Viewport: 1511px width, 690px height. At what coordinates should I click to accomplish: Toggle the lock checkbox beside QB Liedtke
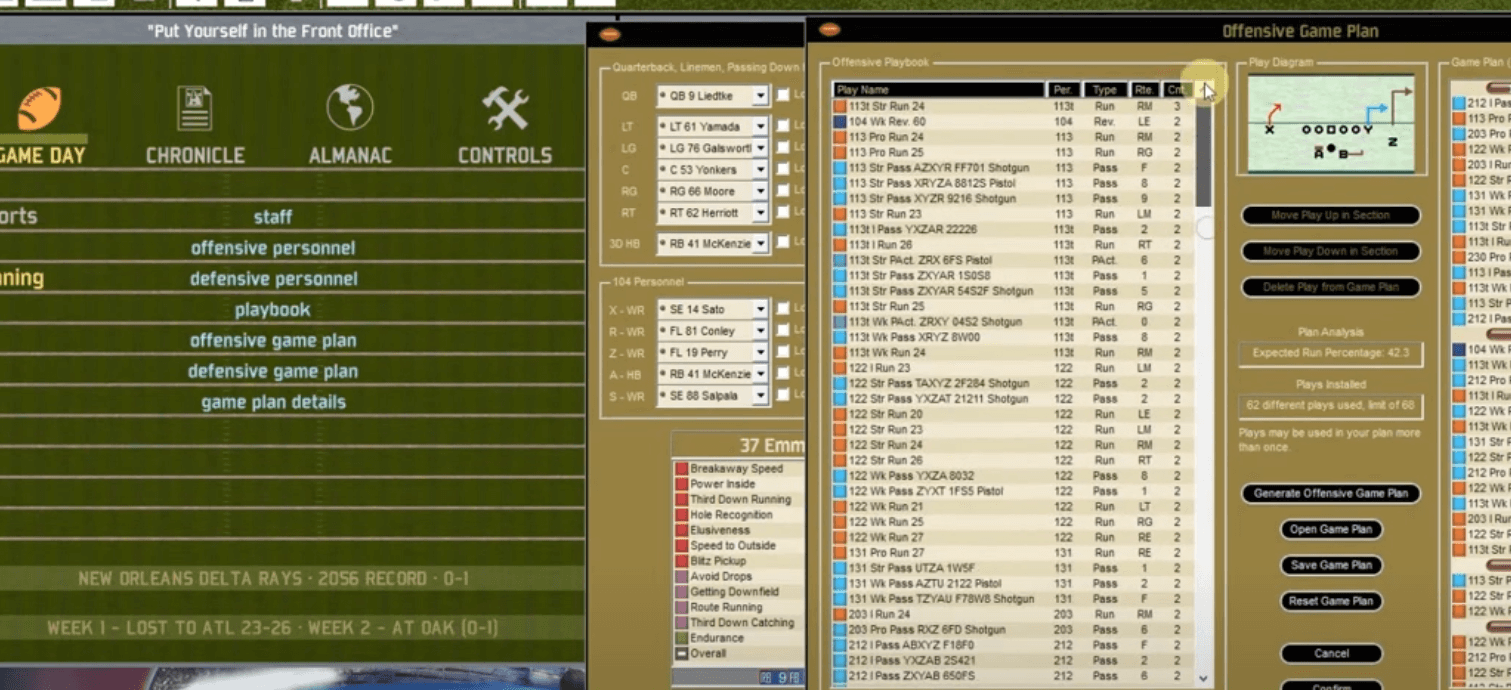tap(784, 96)
